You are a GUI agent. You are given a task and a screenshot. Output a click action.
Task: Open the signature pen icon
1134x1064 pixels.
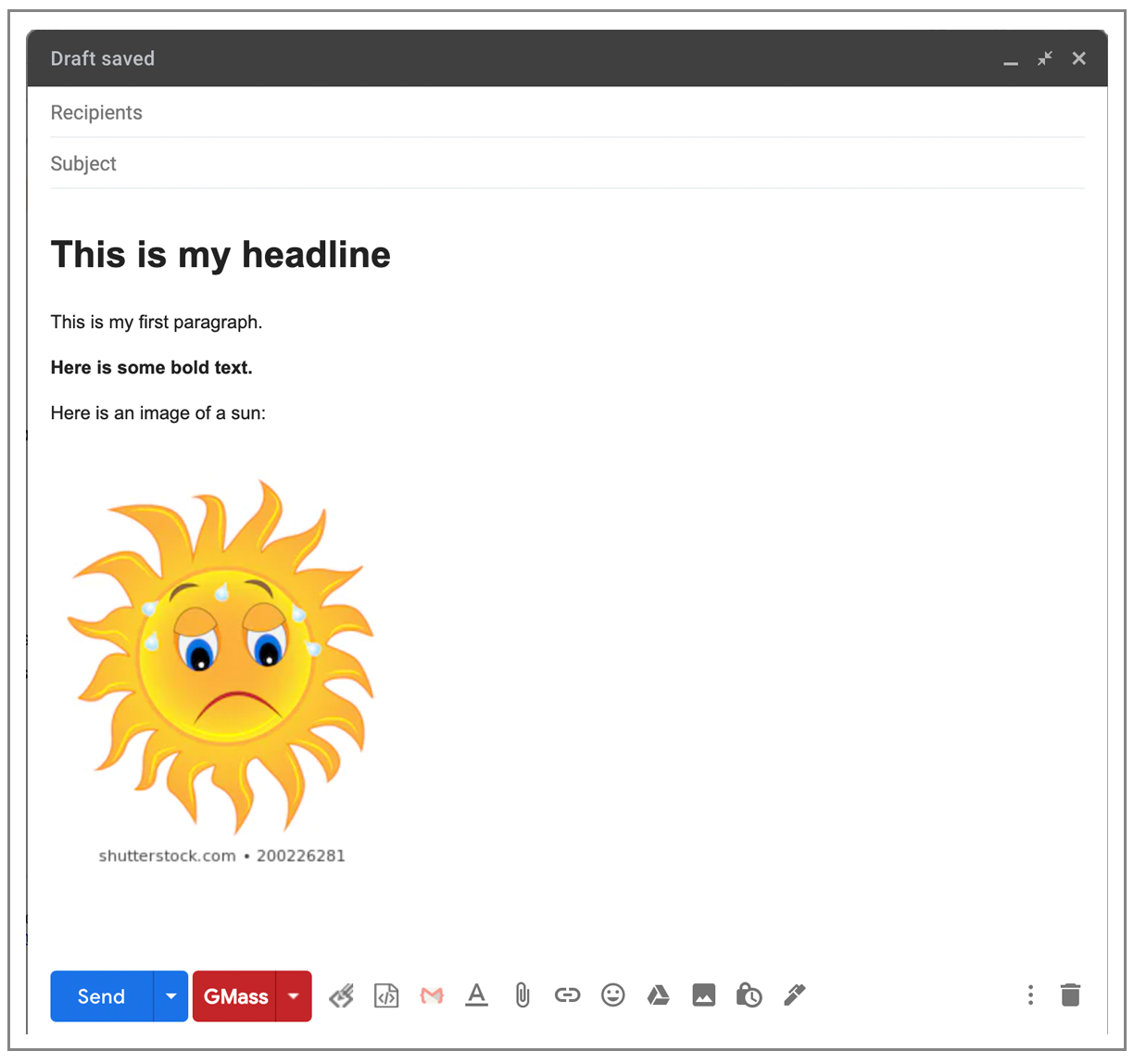pos(794,995)
